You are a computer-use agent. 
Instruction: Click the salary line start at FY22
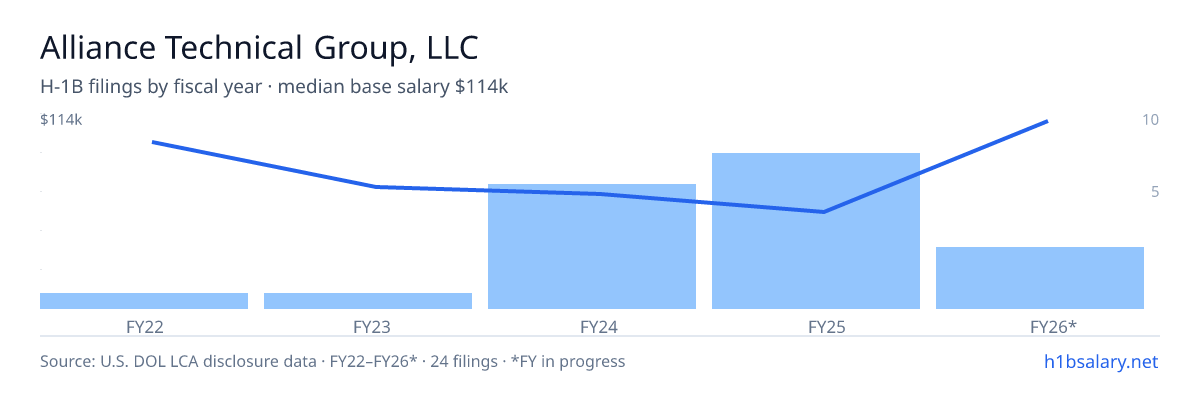pyautogui.click(x=153, y=142)
